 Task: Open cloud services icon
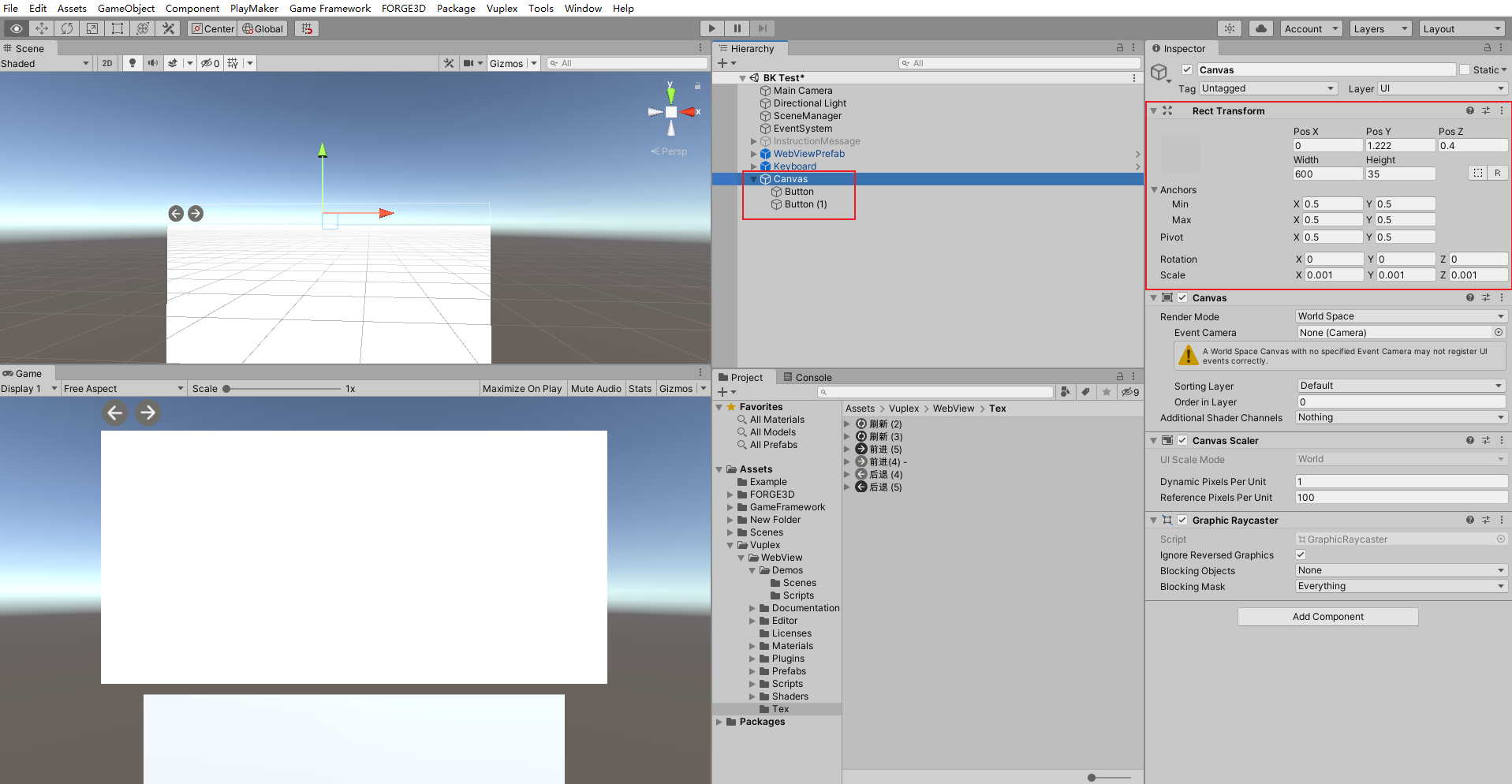(1261, 28)
